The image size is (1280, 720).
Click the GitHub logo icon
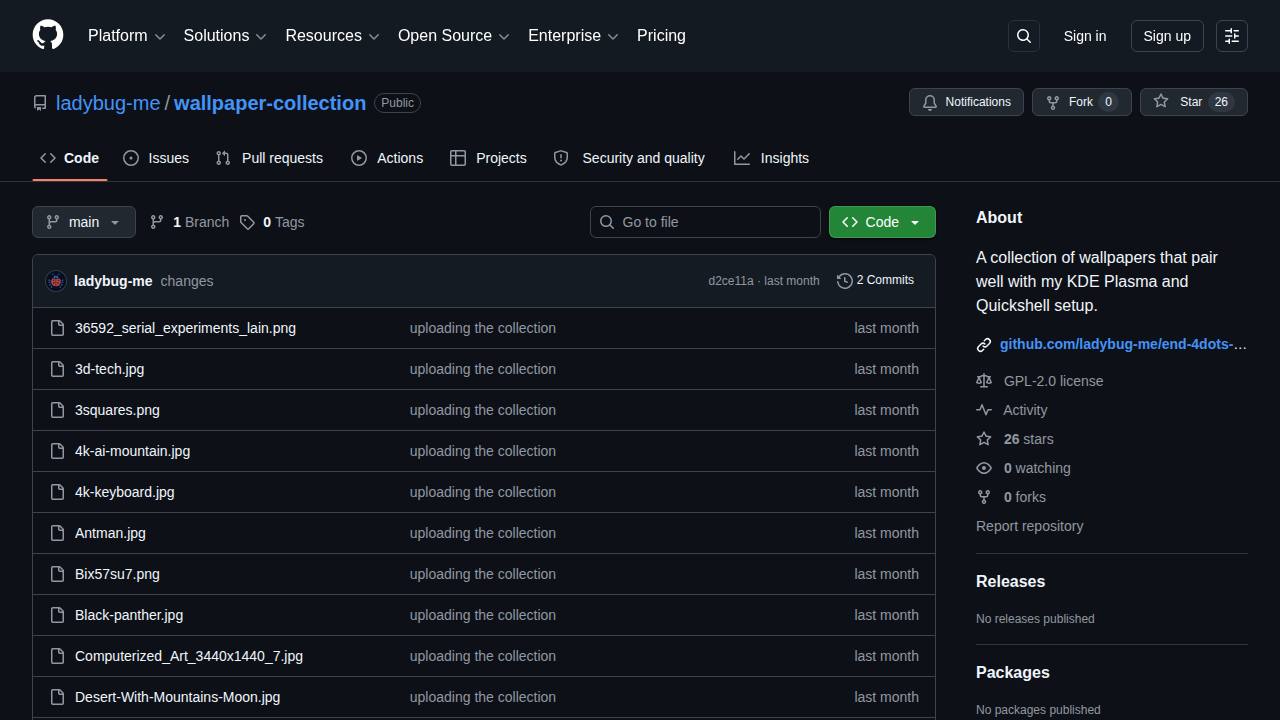(48, 35)
